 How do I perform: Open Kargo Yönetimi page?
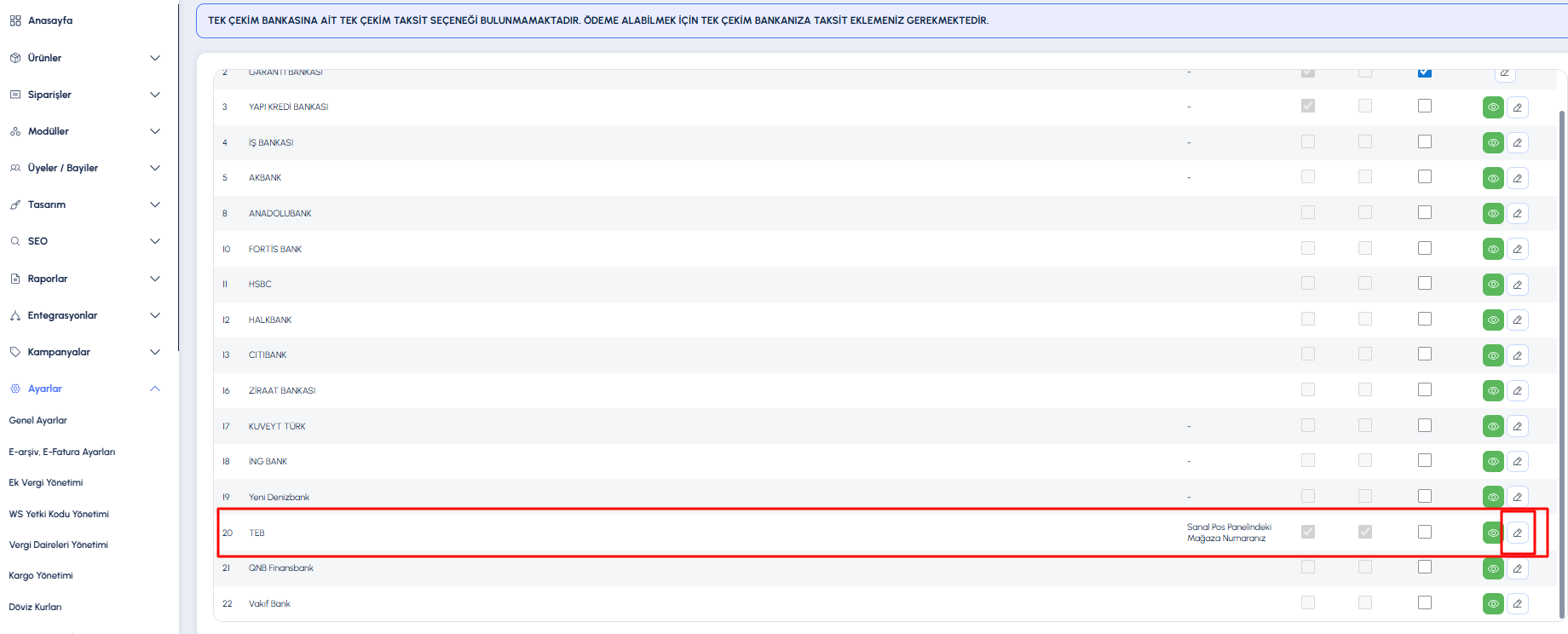point(41,575)
